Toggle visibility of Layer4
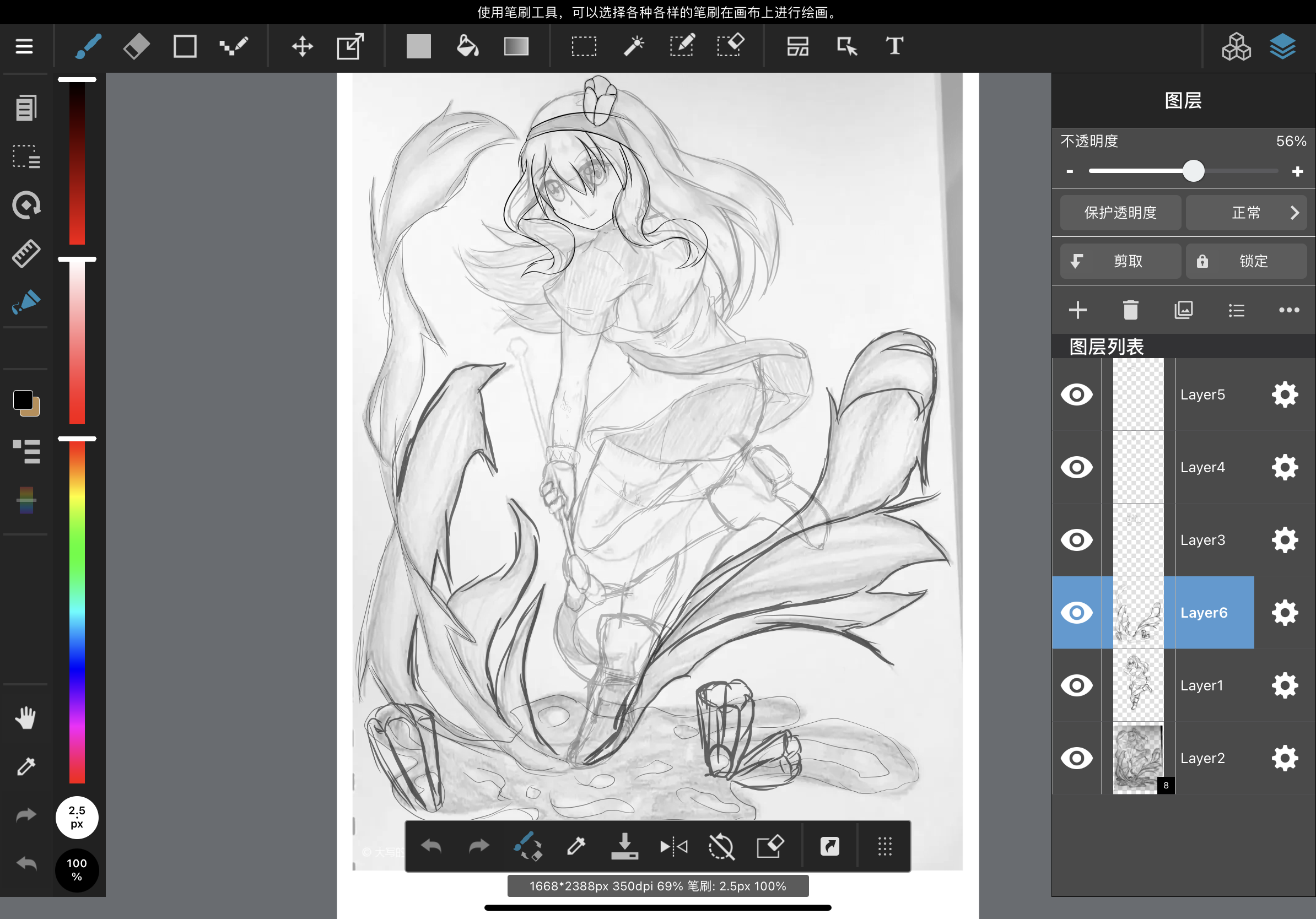 coord(1076,468)
